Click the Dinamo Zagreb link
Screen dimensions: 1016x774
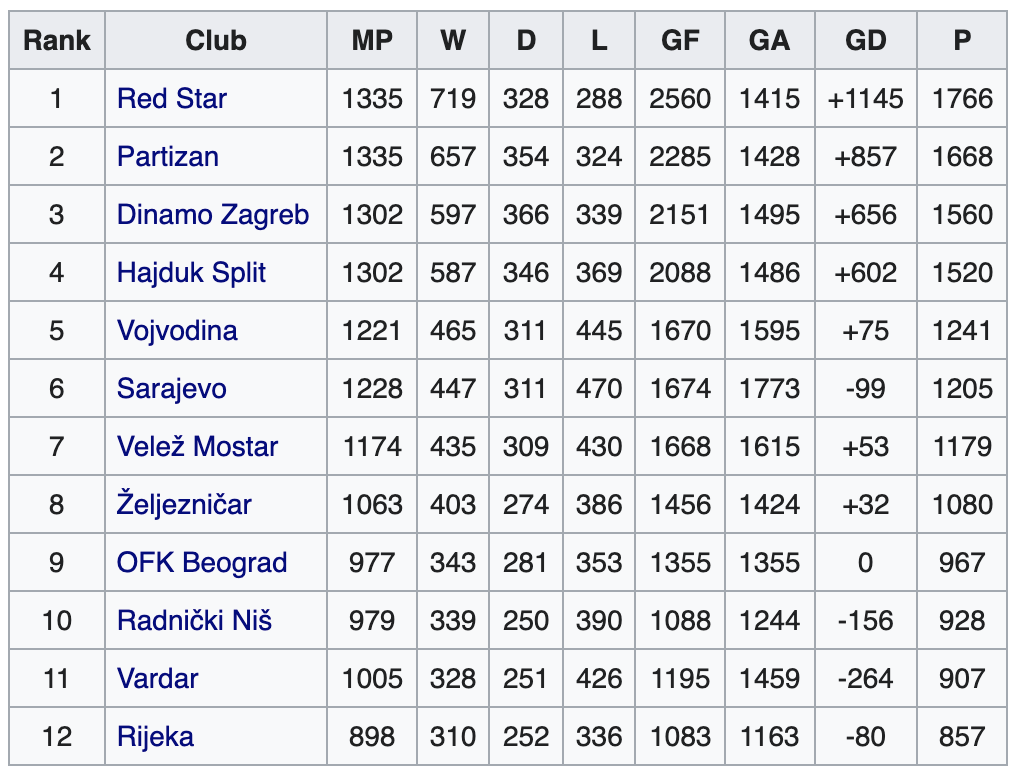(x=213, y=215)
